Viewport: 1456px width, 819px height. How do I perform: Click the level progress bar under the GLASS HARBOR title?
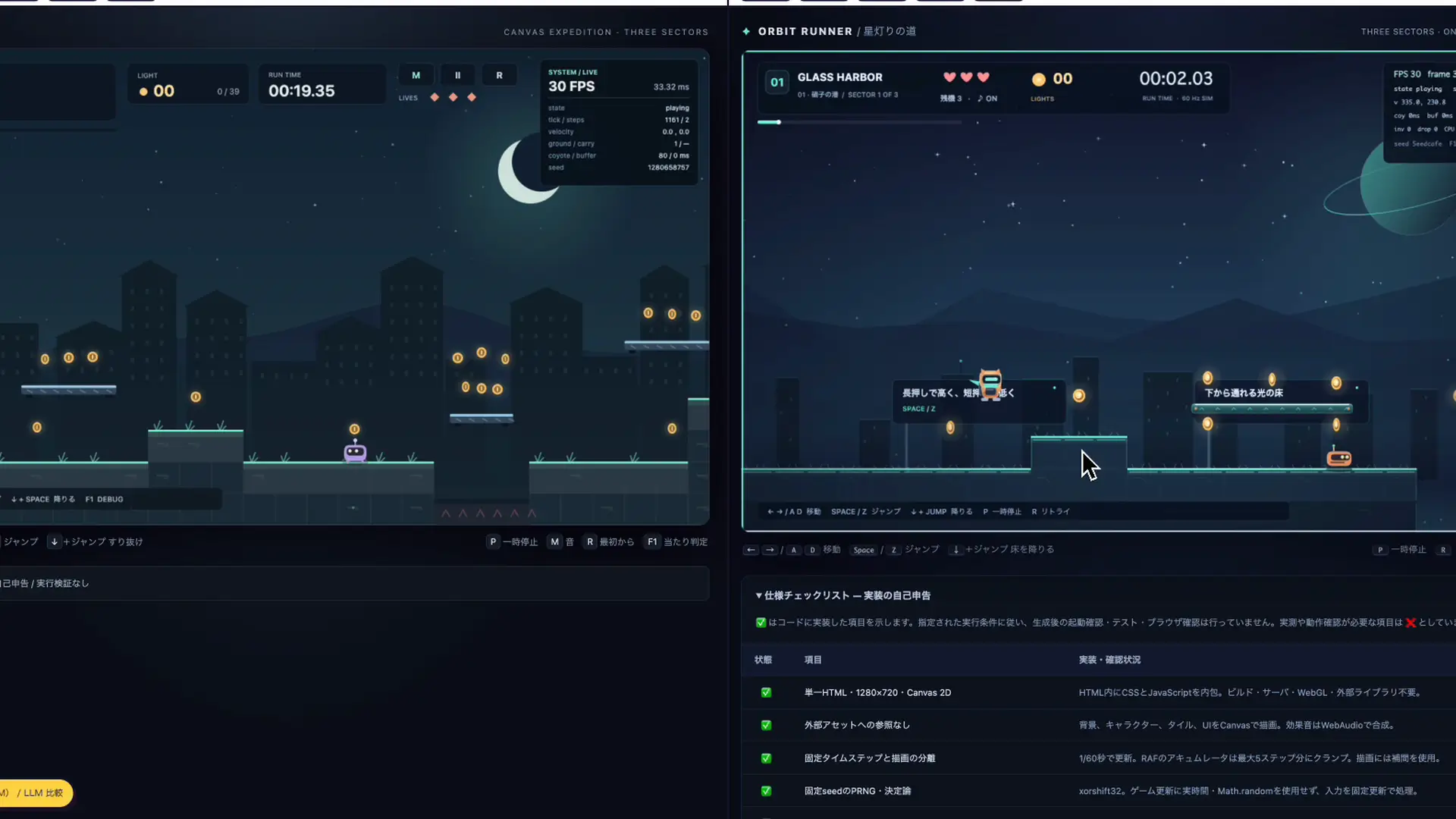(859, 122)
